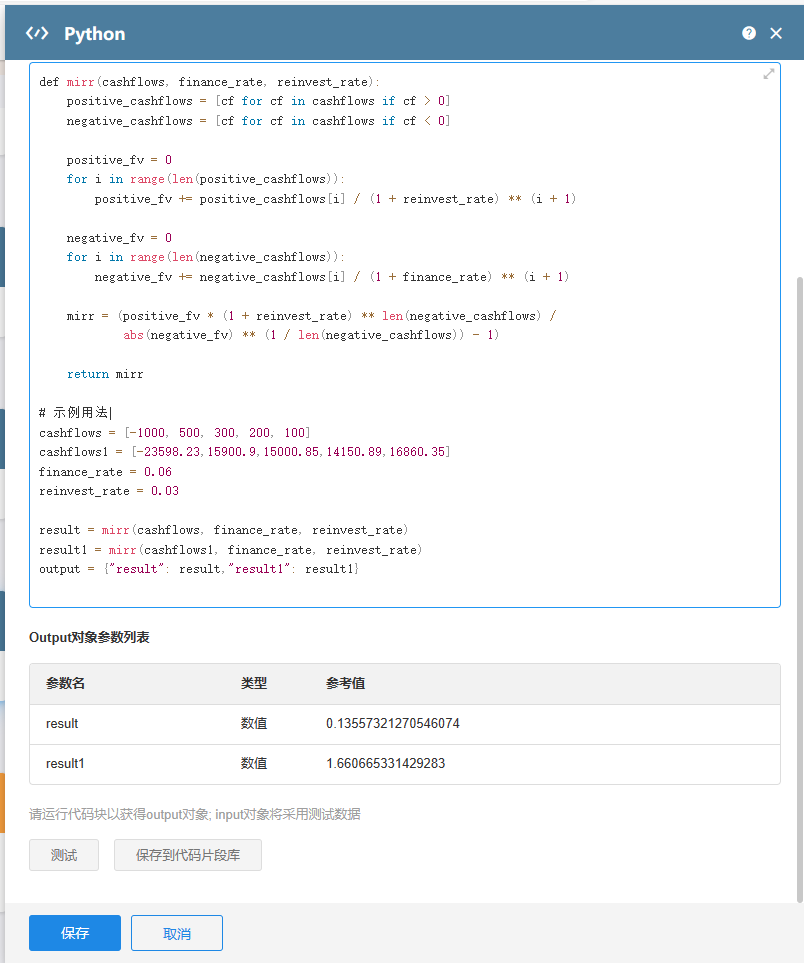
Task: Click the code </> icon in the header
Action: [39, 33]
